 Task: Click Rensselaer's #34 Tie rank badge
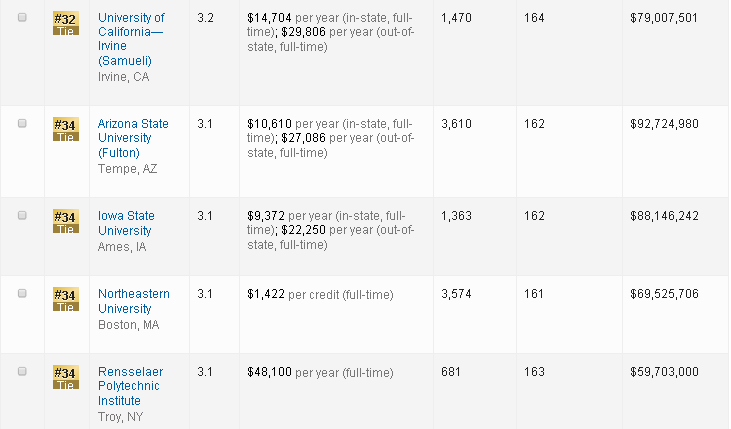tap(65, 377)
